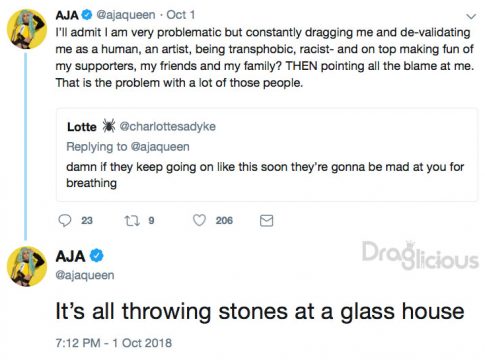Click the 23 replies count
485x360 pixels.
click(87, 221)
